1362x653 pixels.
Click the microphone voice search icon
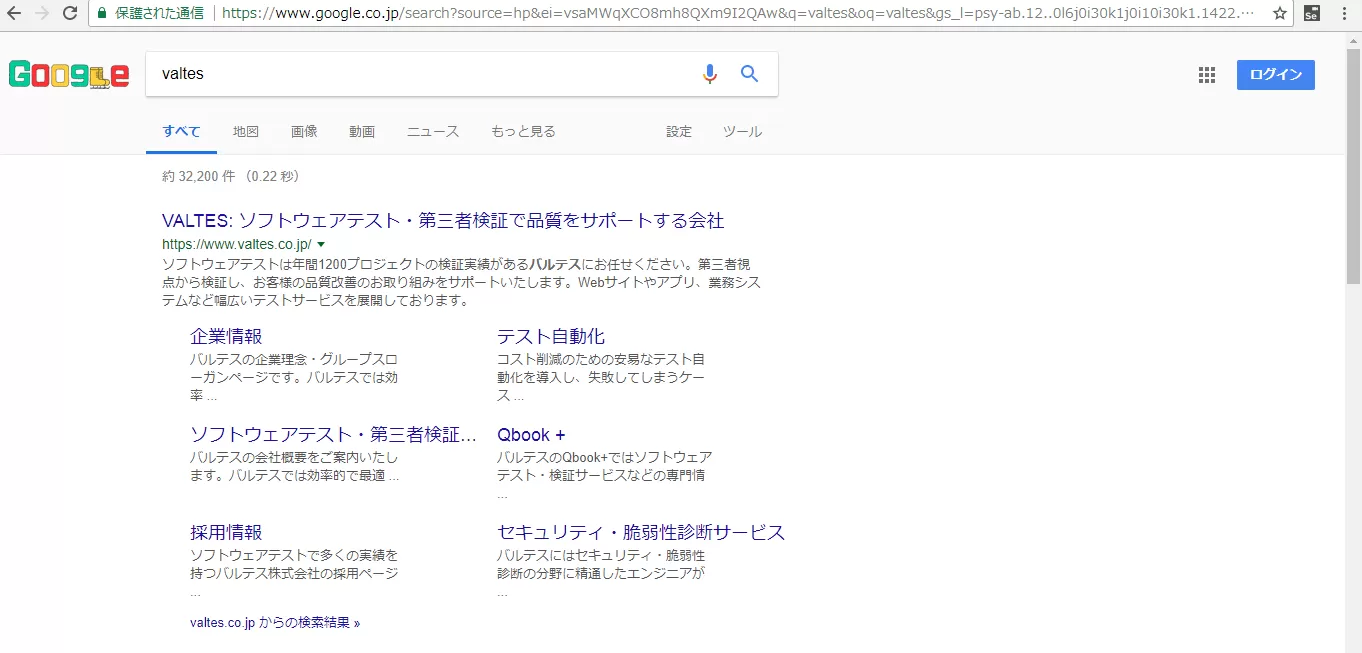coord(710,73)
